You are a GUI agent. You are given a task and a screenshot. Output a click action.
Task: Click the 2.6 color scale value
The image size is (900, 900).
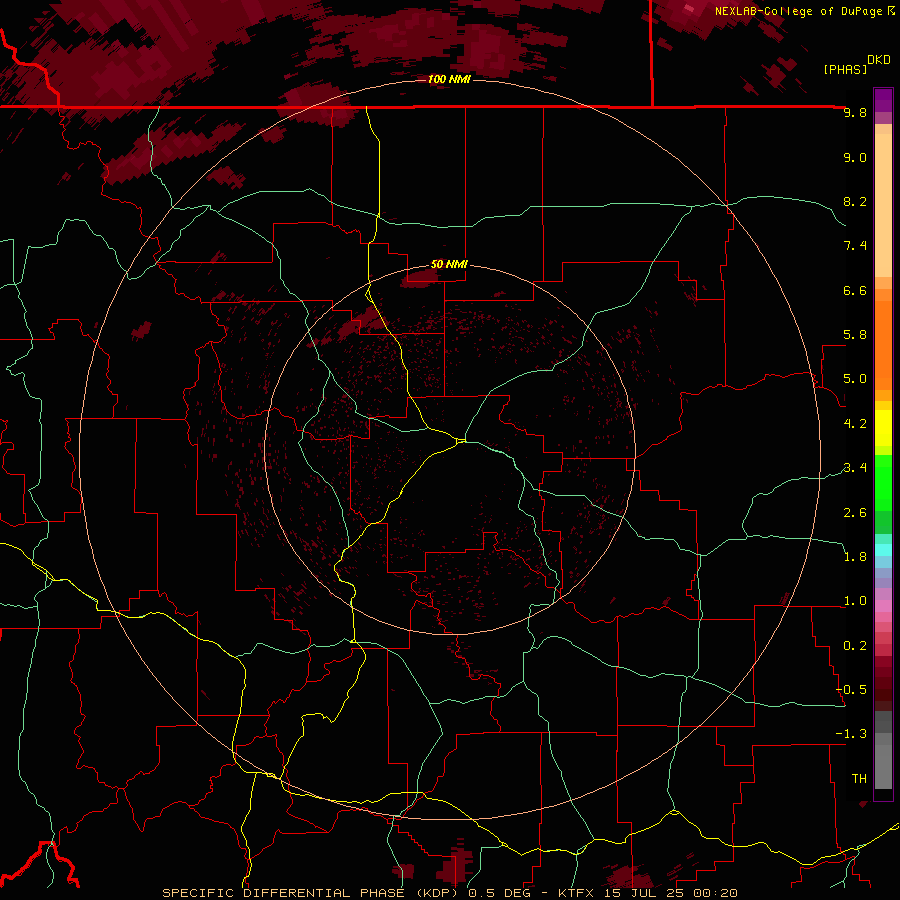tap(855, 513)
